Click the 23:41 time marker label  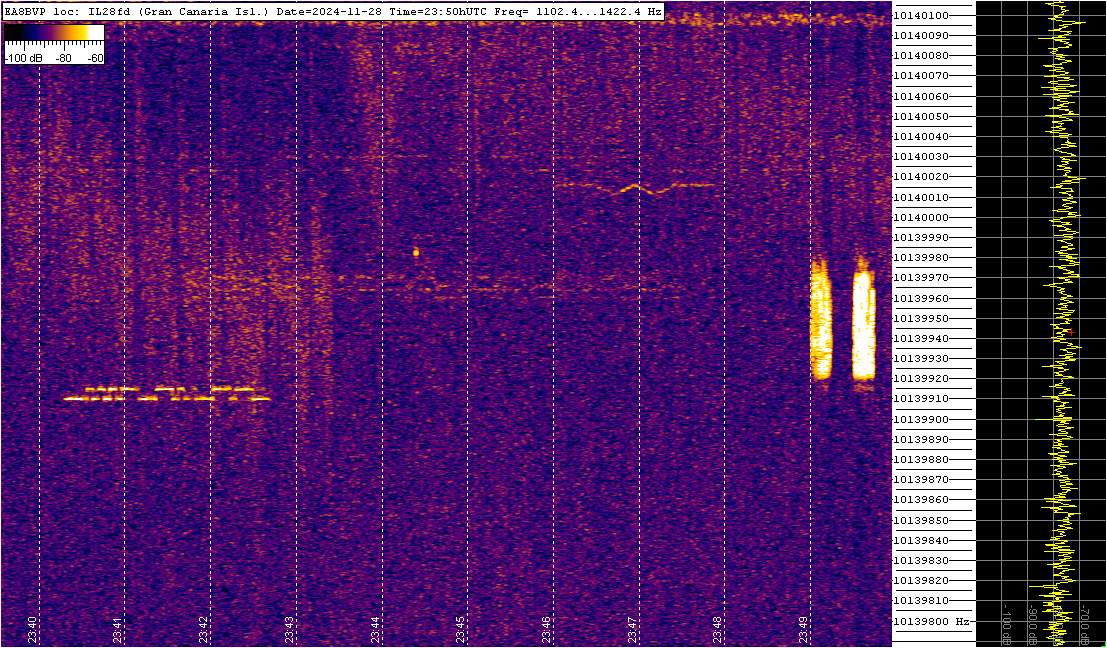click(x=119, y=630)
